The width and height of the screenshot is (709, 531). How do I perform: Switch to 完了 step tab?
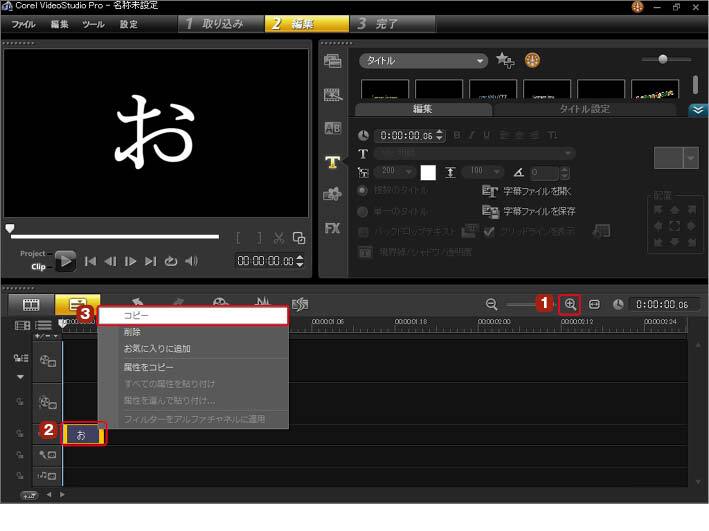(x=392, y=24)
